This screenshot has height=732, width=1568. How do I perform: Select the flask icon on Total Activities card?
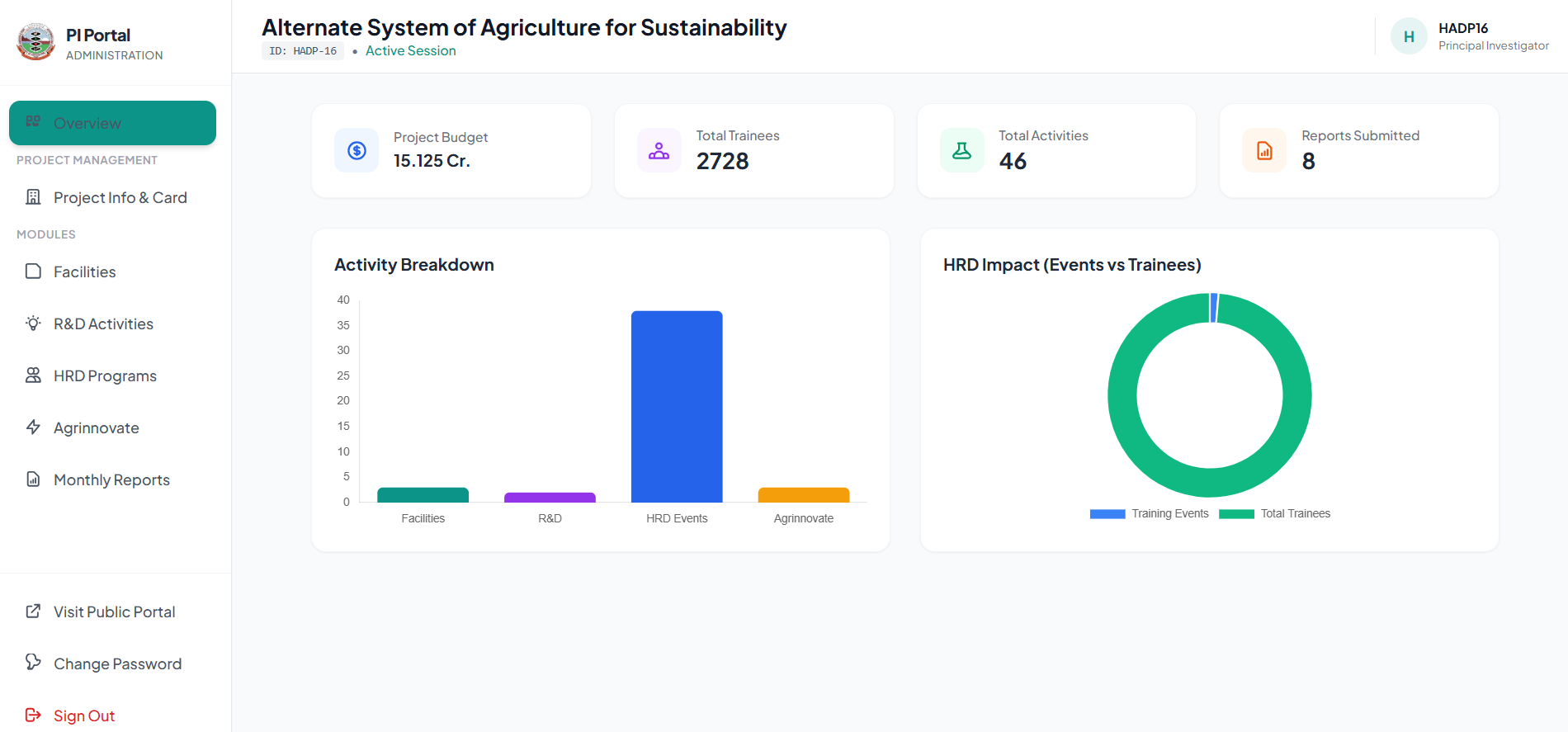click(961, 150)
